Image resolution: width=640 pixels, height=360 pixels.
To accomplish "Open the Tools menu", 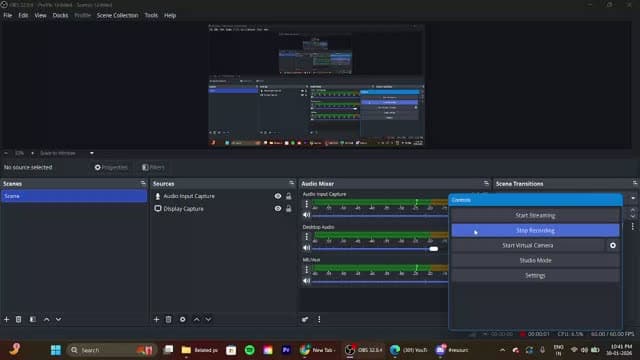I will pyautogui.click(x=151, y=15).
